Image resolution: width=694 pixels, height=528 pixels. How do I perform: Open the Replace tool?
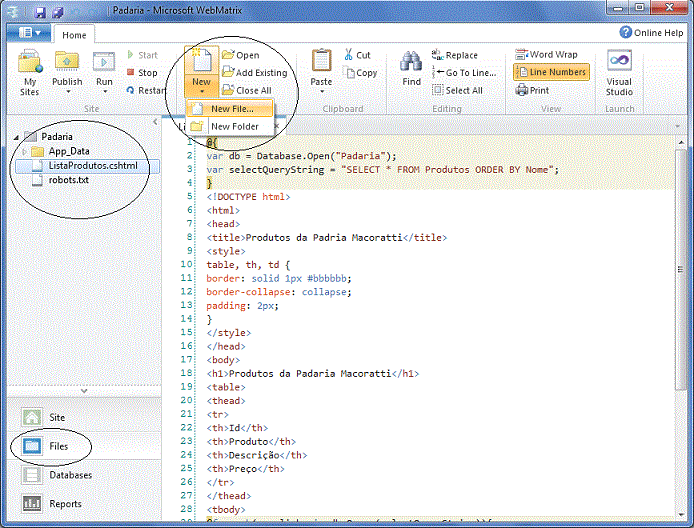[x=455, y=55]
